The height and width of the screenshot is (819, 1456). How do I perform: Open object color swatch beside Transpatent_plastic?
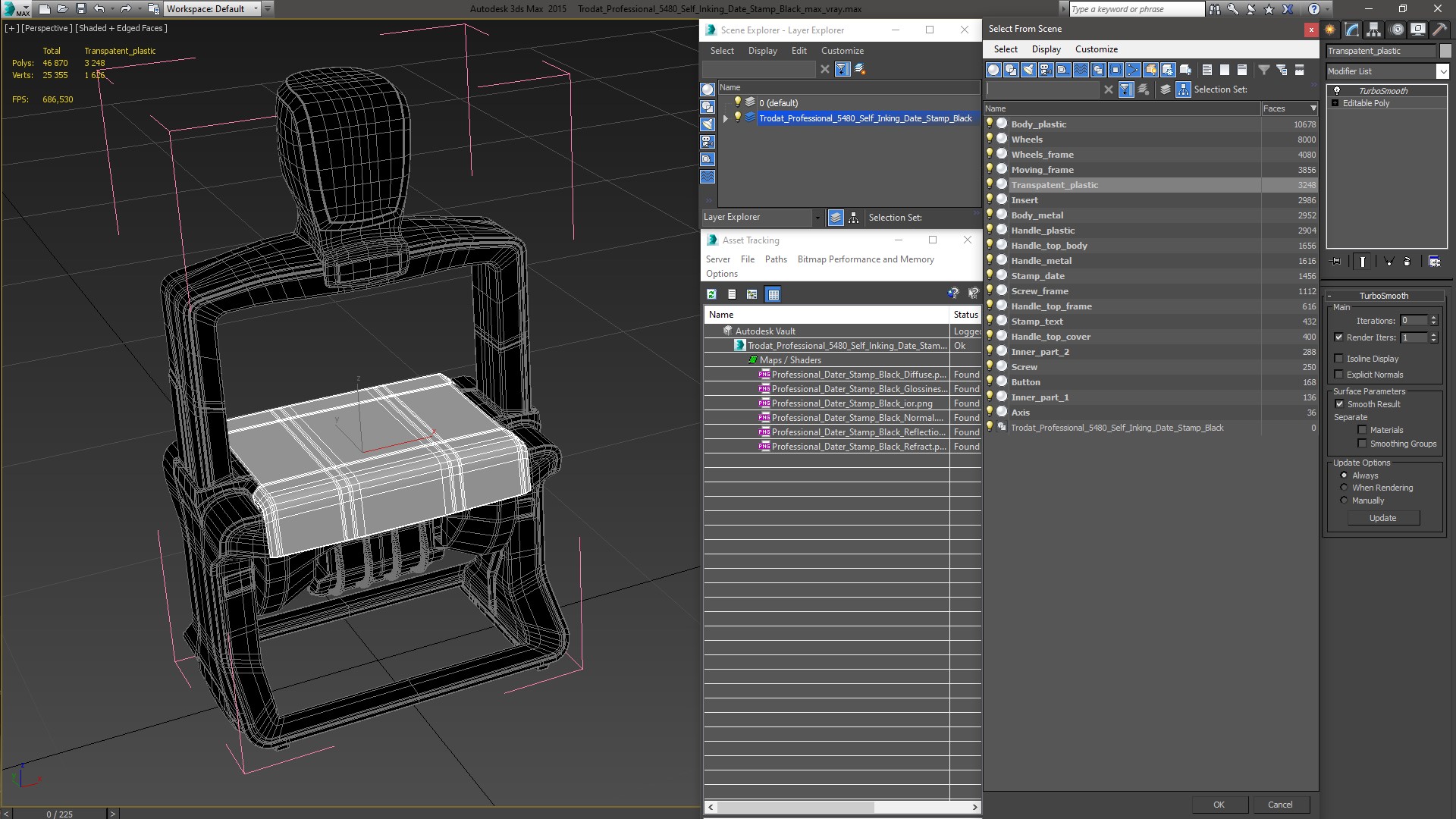pos(1445,51)
